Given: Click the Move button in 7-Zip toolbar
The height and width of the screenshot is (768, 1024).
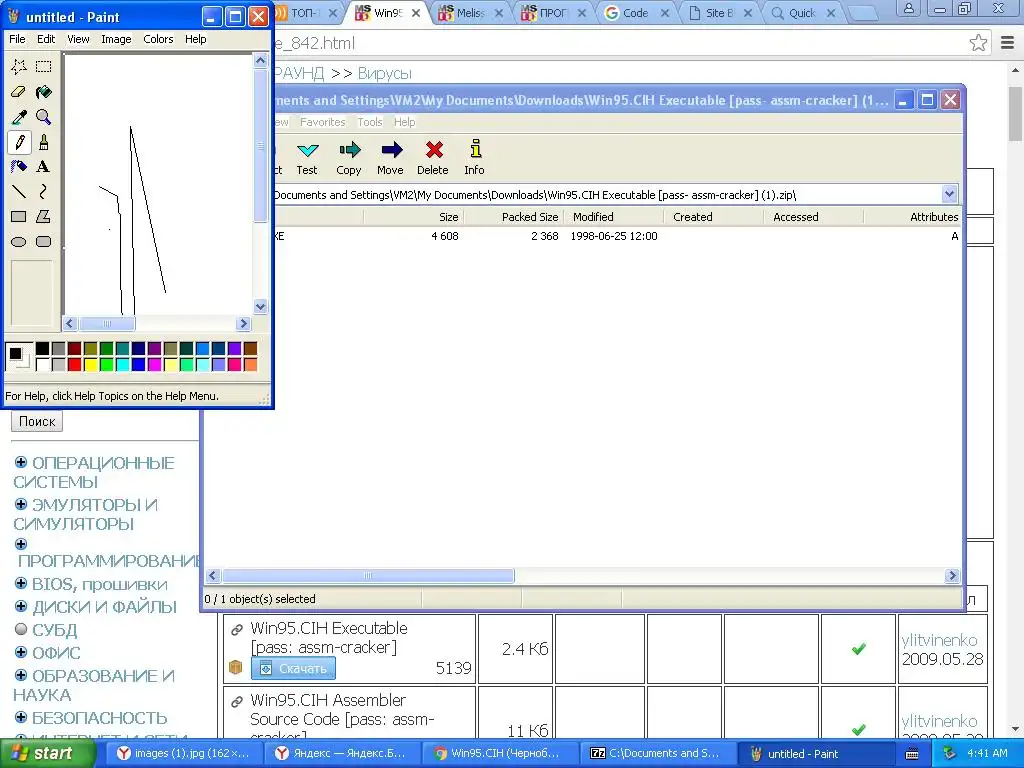Looking at the screenshot, I should (391, 157).
